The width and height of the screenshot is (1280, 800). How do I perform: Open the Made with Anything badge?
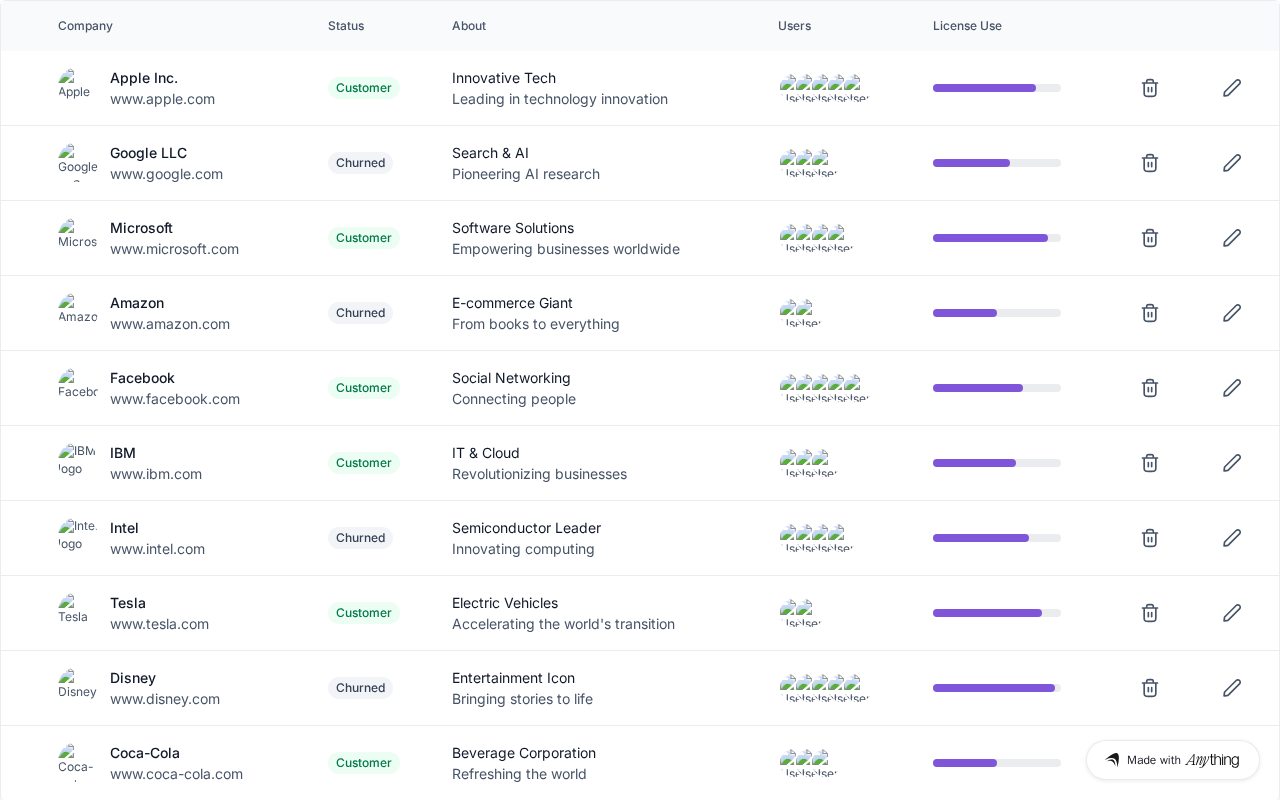1172,760
